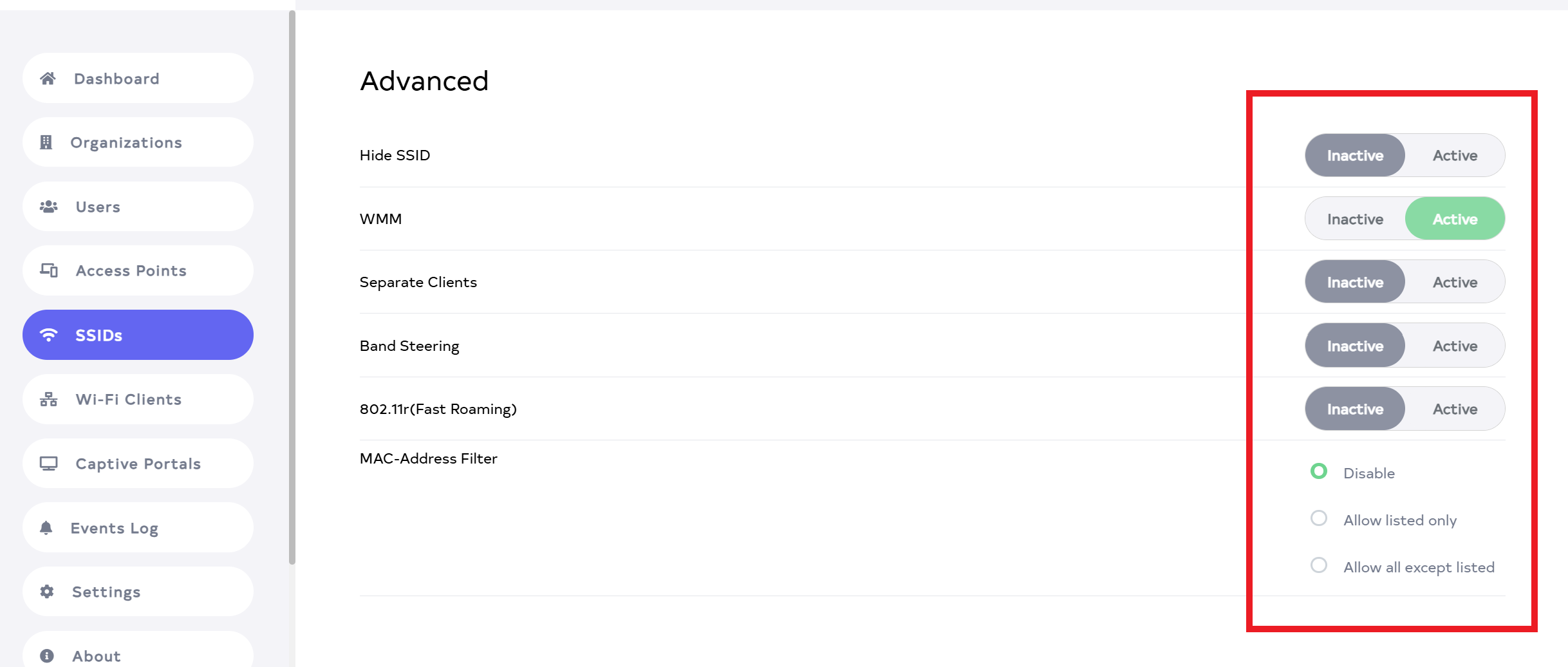The image size is (1568, 667).
Task: Choose Allow all except listed option
Action: point(1319,565)
